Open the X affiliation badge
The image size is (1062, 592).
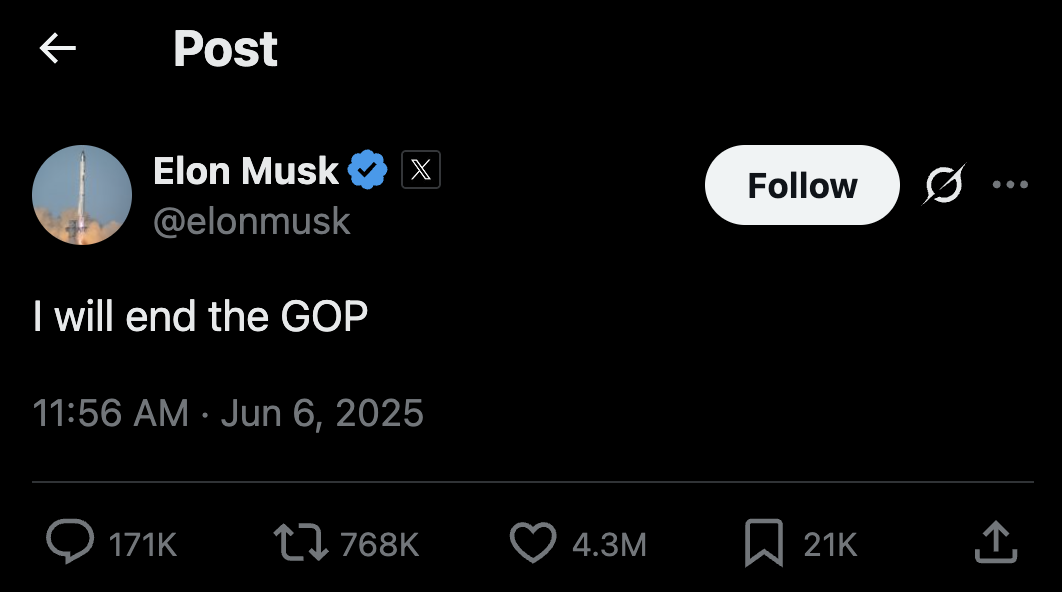(421, 169)
